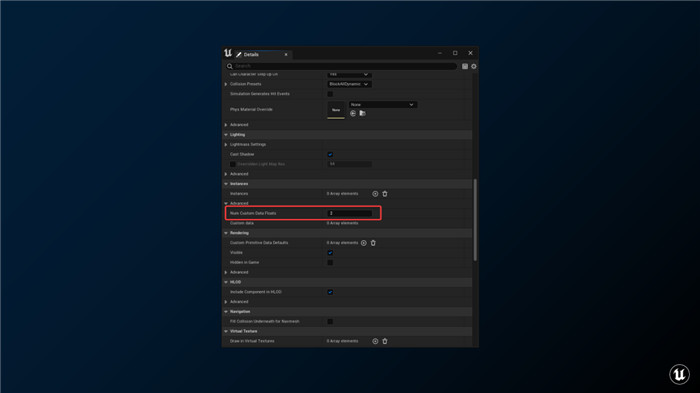Click the Hidden in Game label
Viewport: 700px width, 393px height.
tap(245, 263)
